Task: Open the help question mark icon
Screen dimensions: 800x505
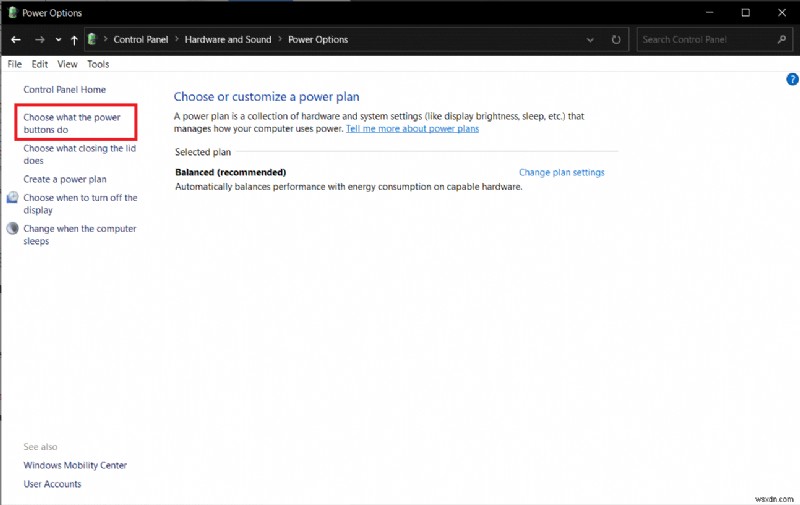Action: (792, 79)
